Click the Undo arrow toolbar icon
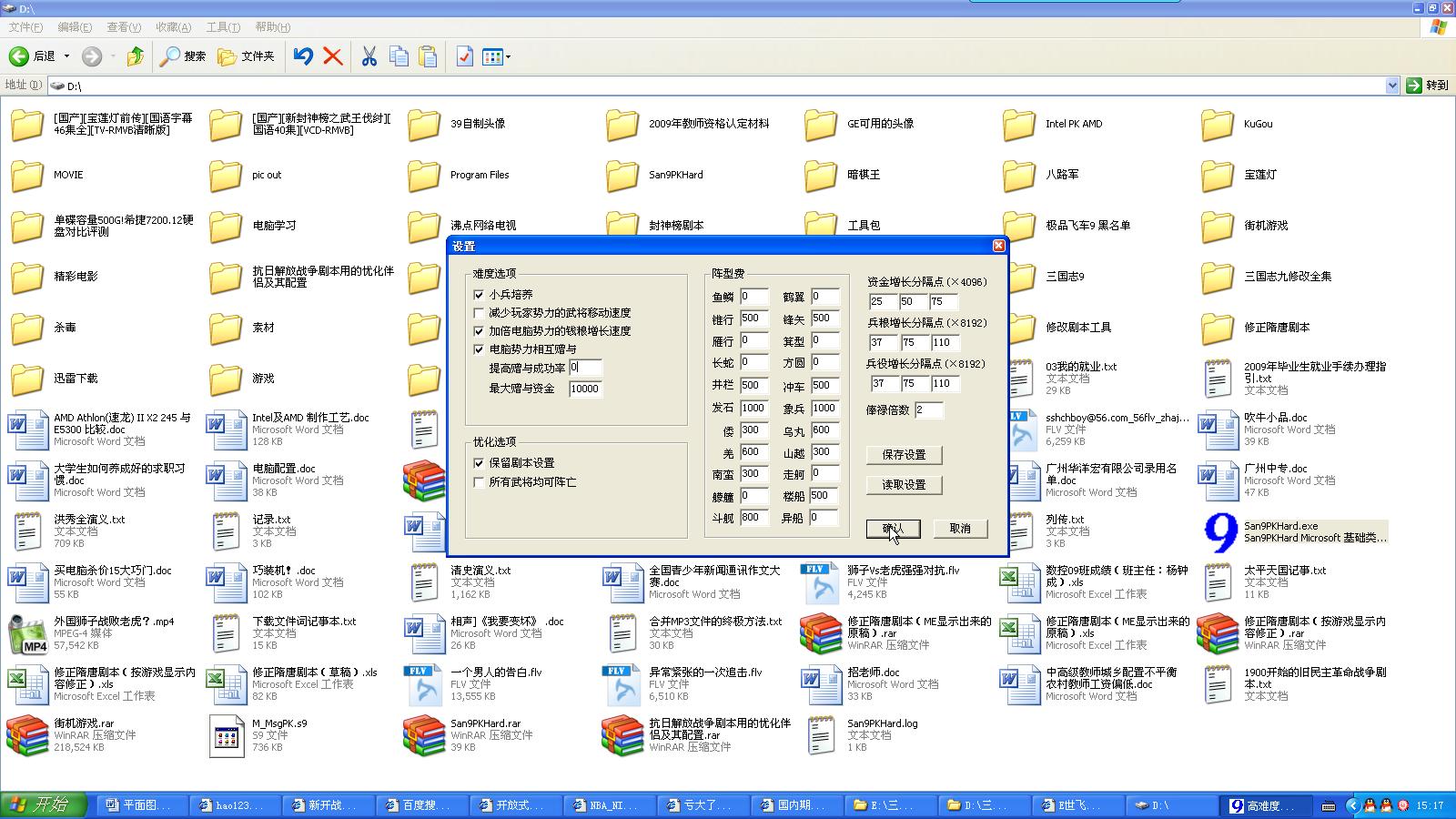The width and height of the screenshot is (1456, 819). [303, 56]
